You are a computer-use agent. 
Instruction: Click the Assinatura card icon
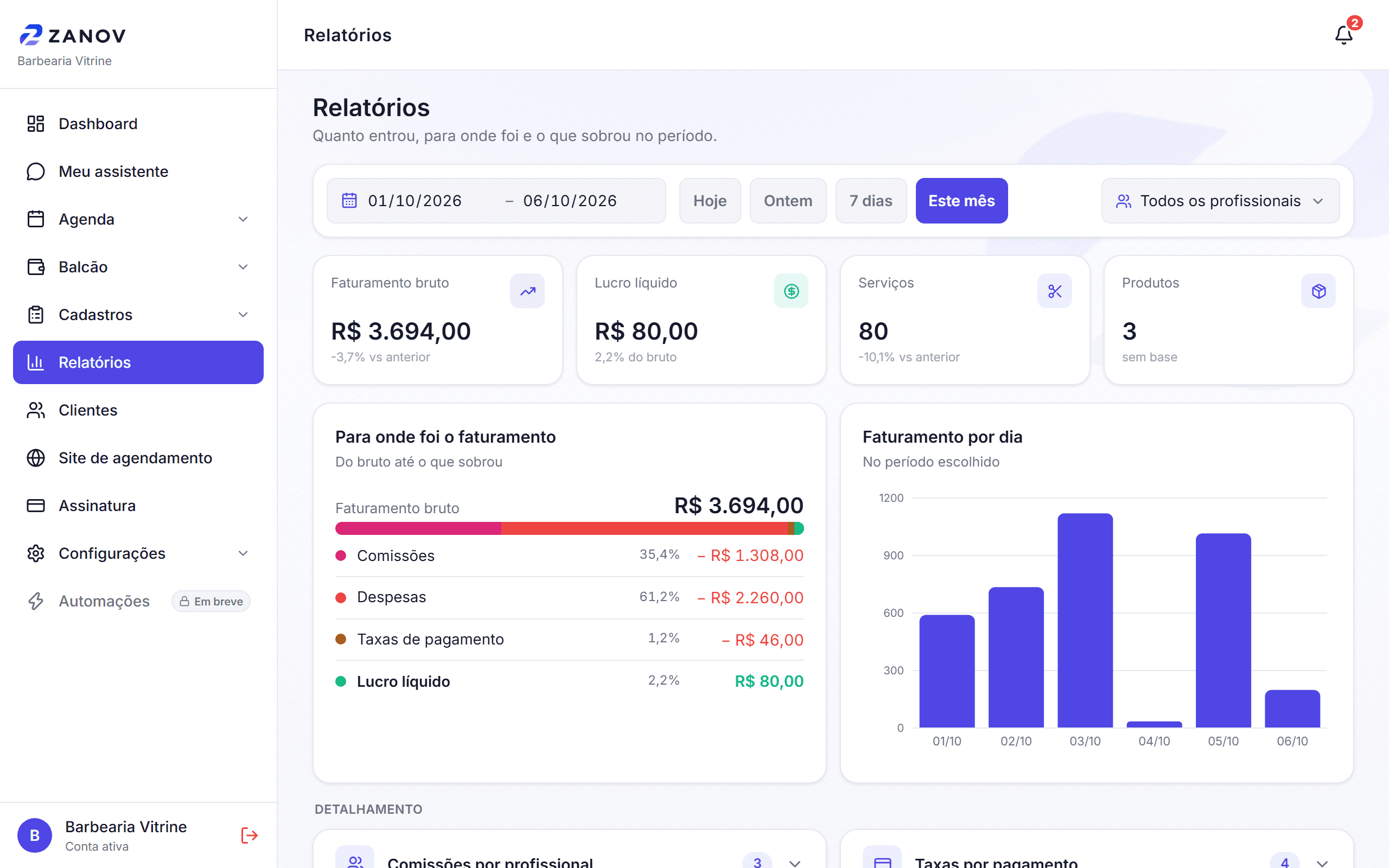click(36, 505)
